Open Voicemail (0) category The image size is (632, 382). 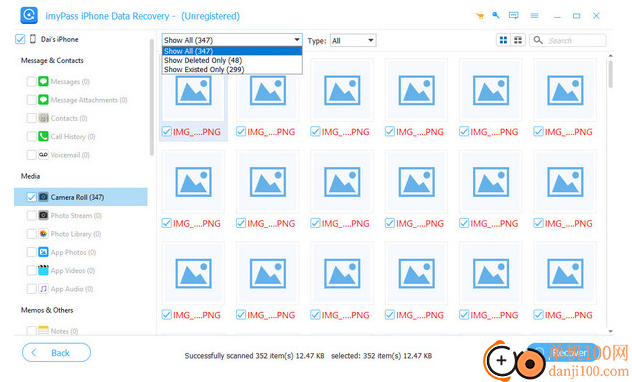click(70, 155)
